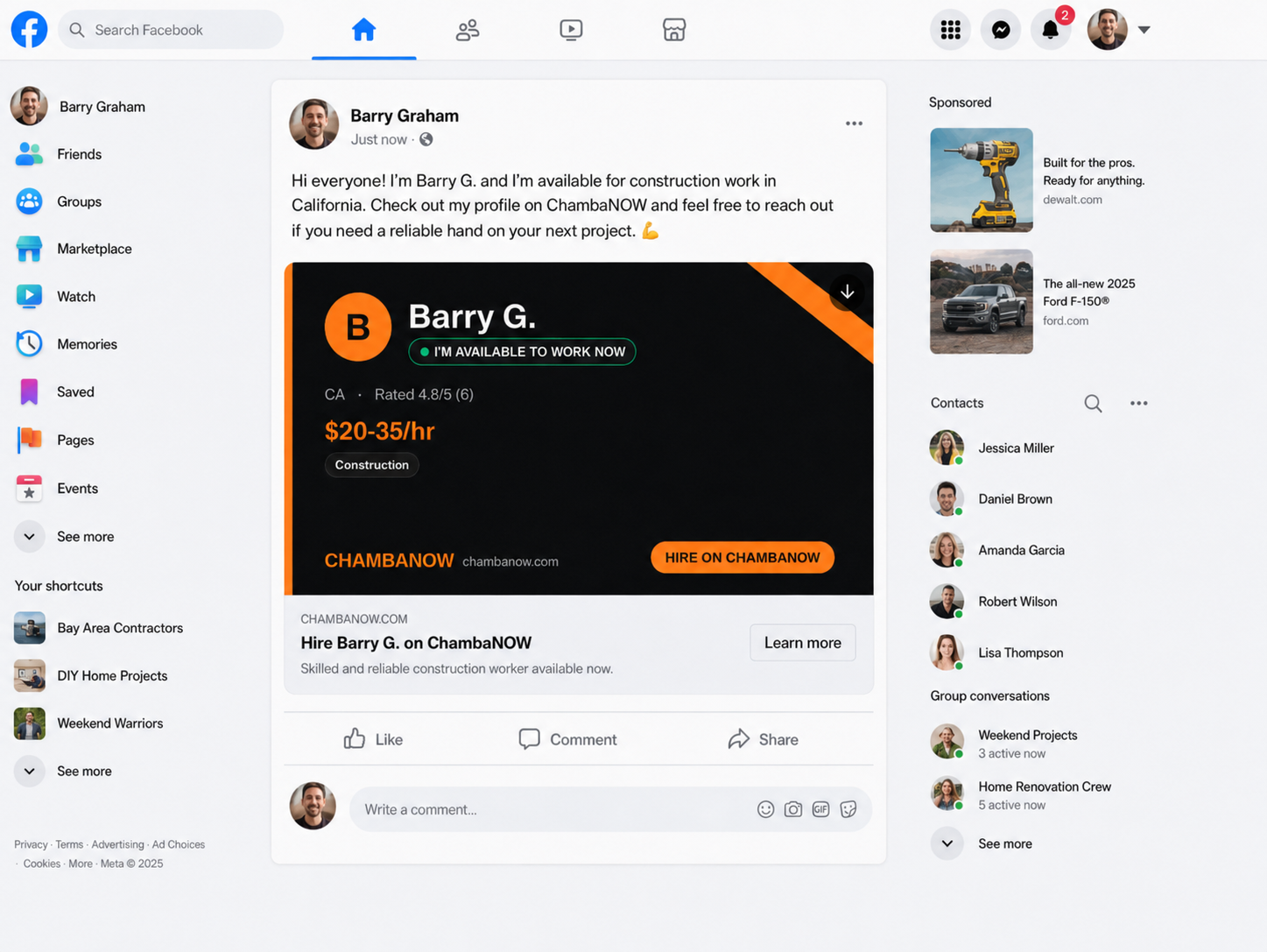Open the Watch video tab in top bar

tap(571, 30)
